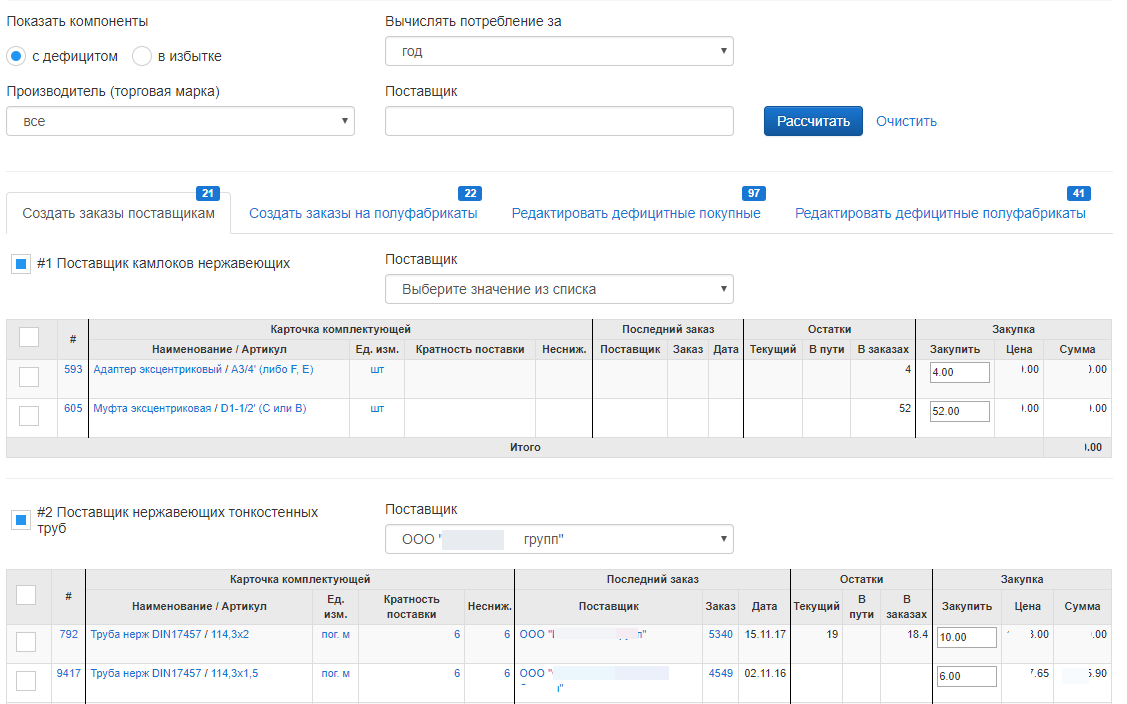1127x704 pixels.
Task: Click the 'Очистить' link
Action: pyautogui.click(x=906, y=121)
